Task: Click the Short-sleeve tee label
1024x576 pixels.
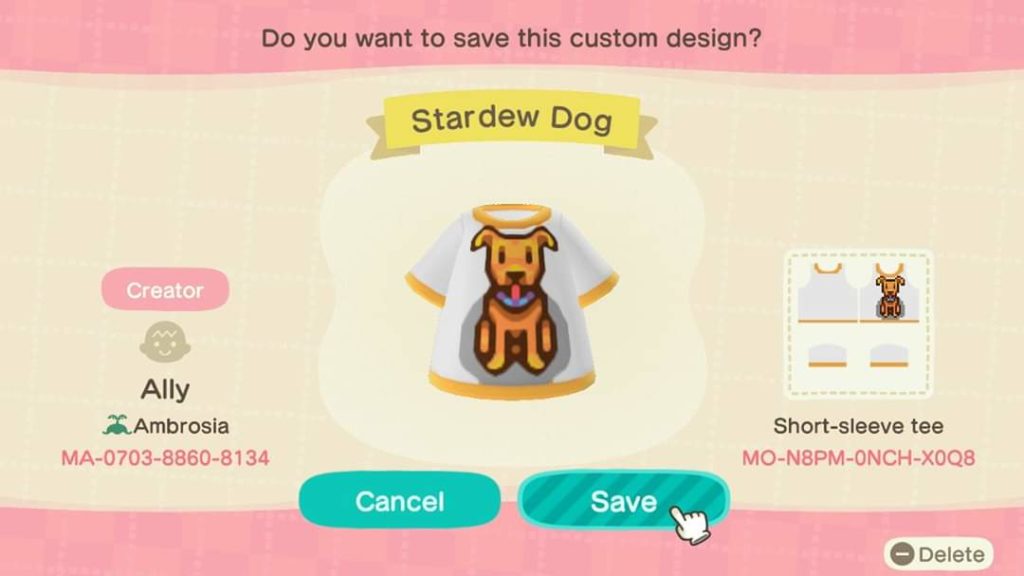Action: coord(858,426)
